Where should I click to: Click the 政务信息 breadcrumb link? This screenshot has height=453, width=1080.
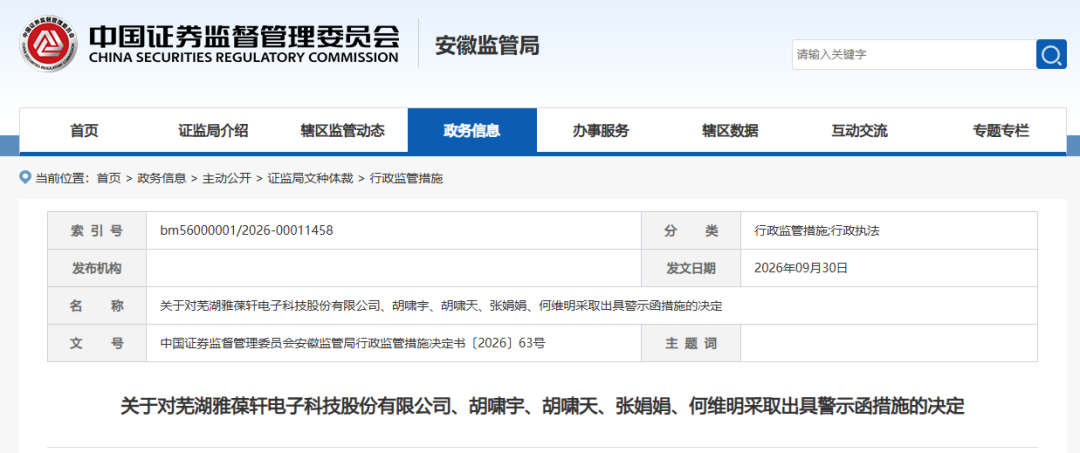tap(161, 178)
